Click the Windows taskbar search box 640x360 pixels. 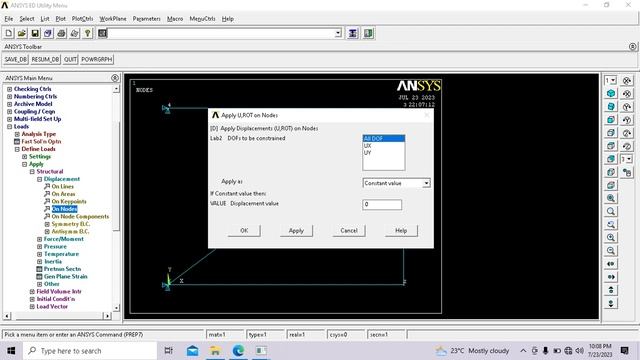90,351
